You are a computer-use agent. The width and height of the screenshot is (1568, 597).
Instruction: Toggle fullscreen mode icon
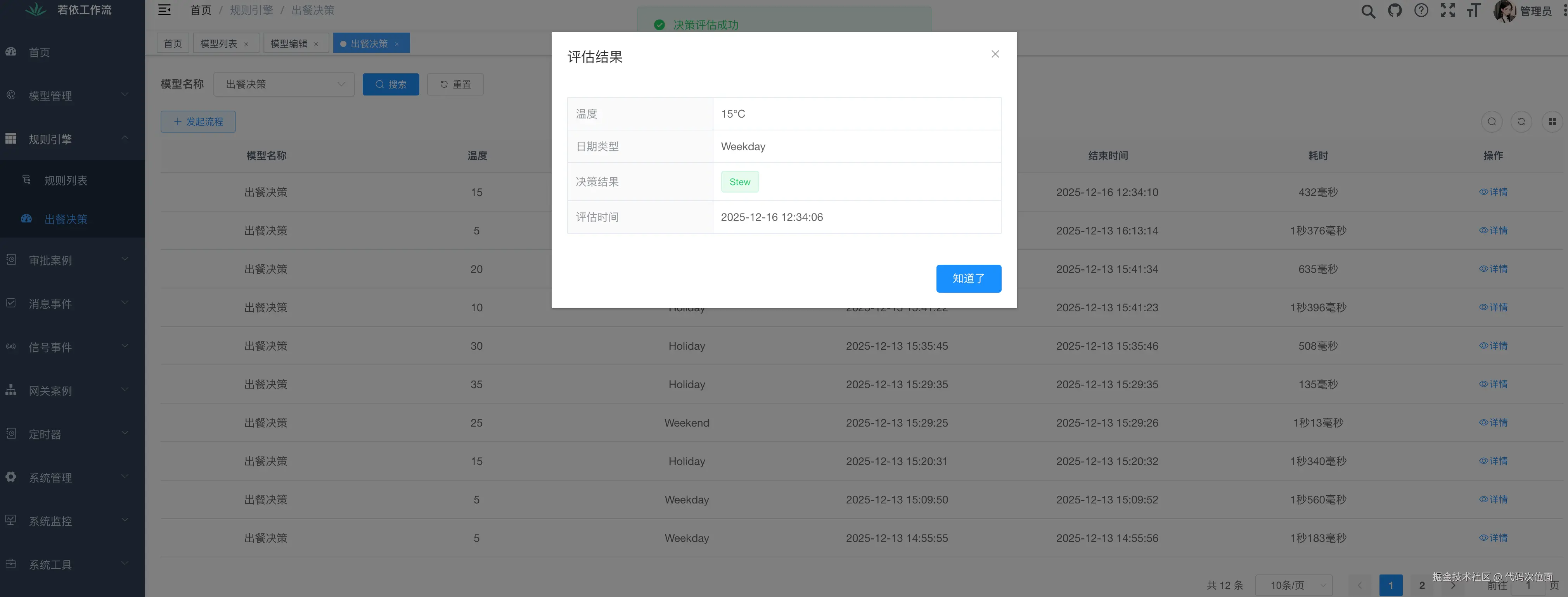(x=1447, y=10)
